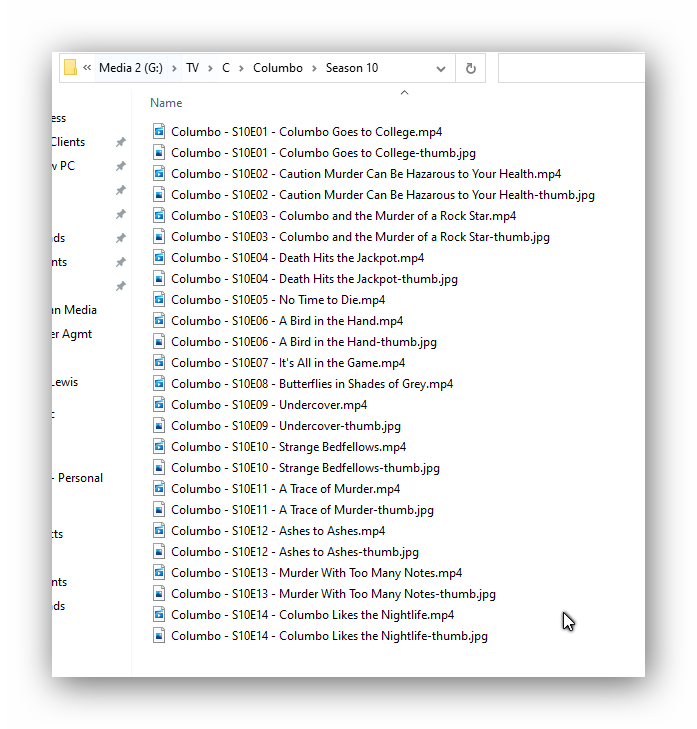Open the sidebar item ending in 'Agmt'
The height and width of the screenshot is (729, 697).
[x=72, y=334]
